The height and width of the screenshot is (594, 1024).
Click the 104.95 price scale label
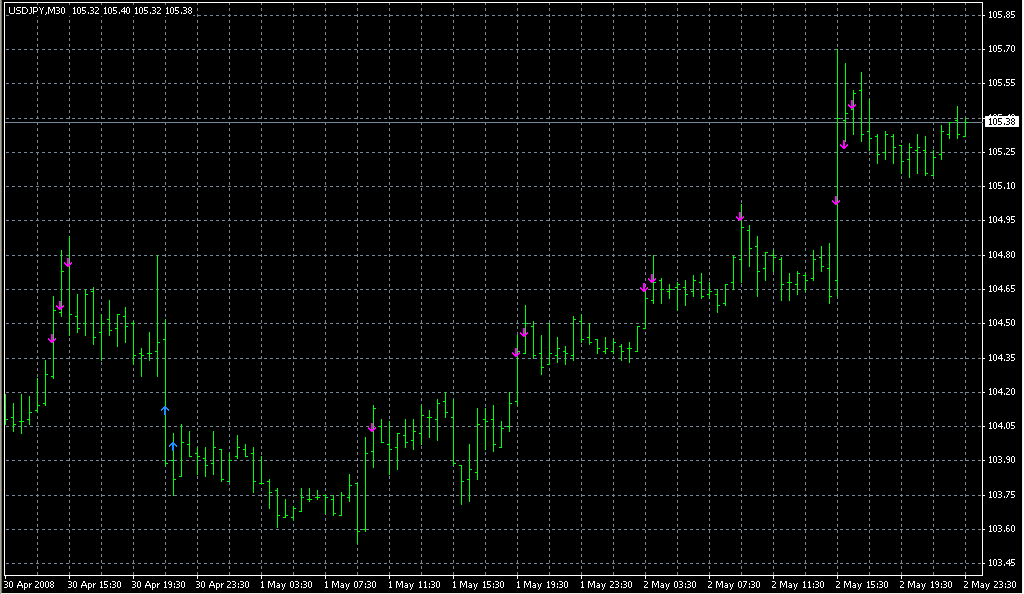click(1000, 220)
